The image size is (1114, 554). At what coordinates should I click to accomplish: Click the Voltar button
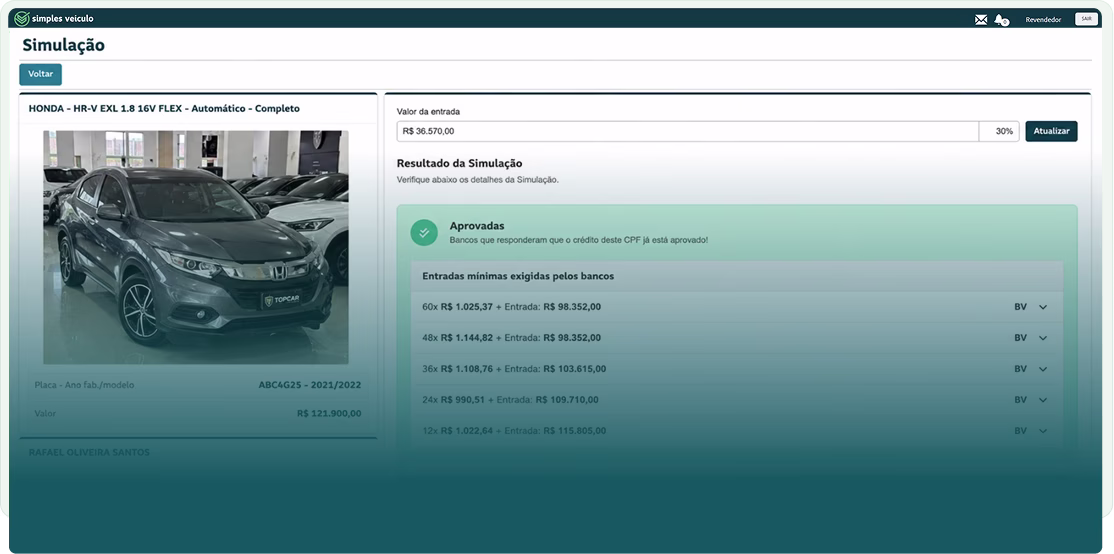(x=40, y=74)
